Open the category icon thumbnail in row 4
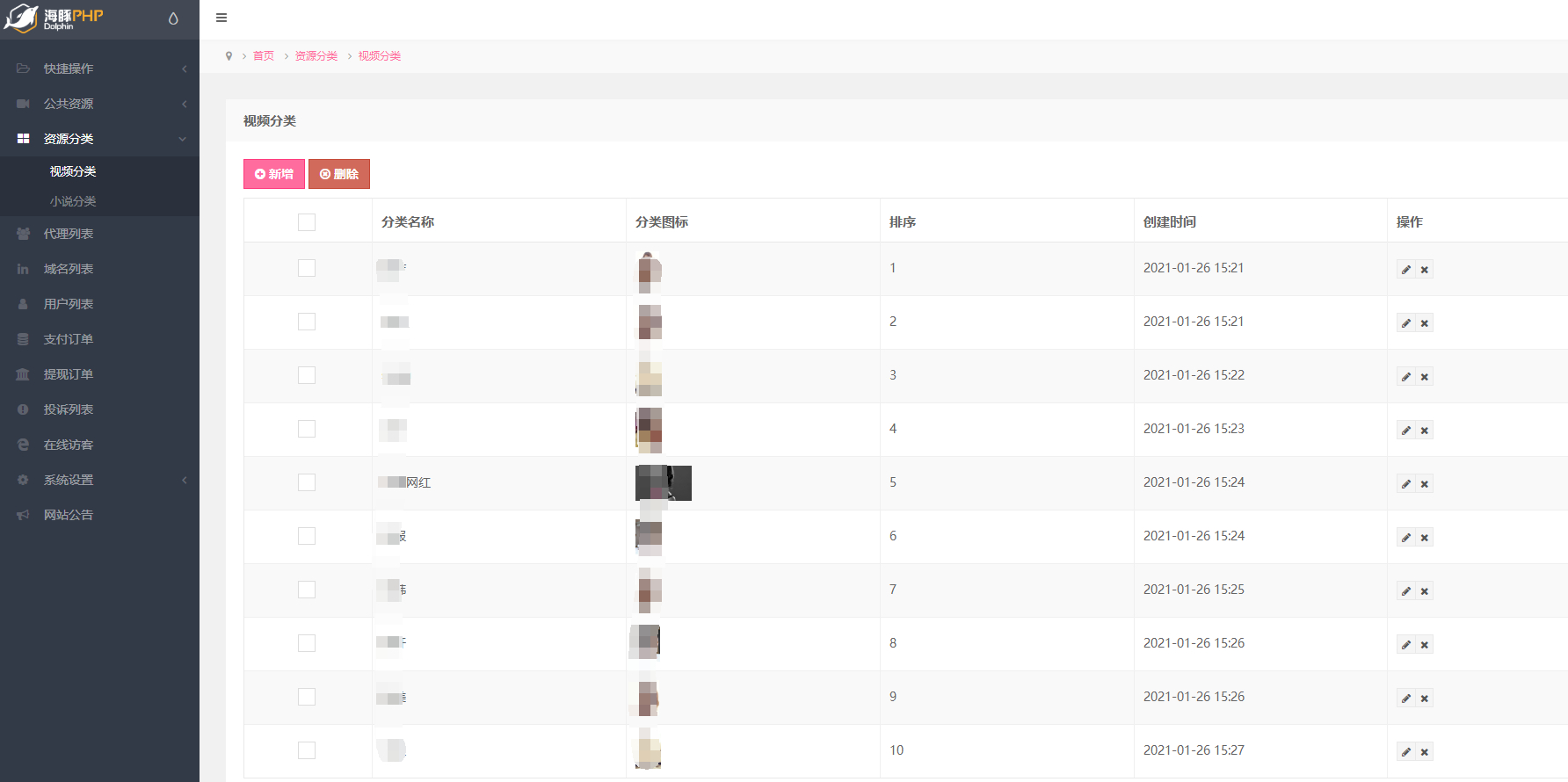The height and width of the screenshot is (782, 1568). pyautogui.click(x=649, y=430)
